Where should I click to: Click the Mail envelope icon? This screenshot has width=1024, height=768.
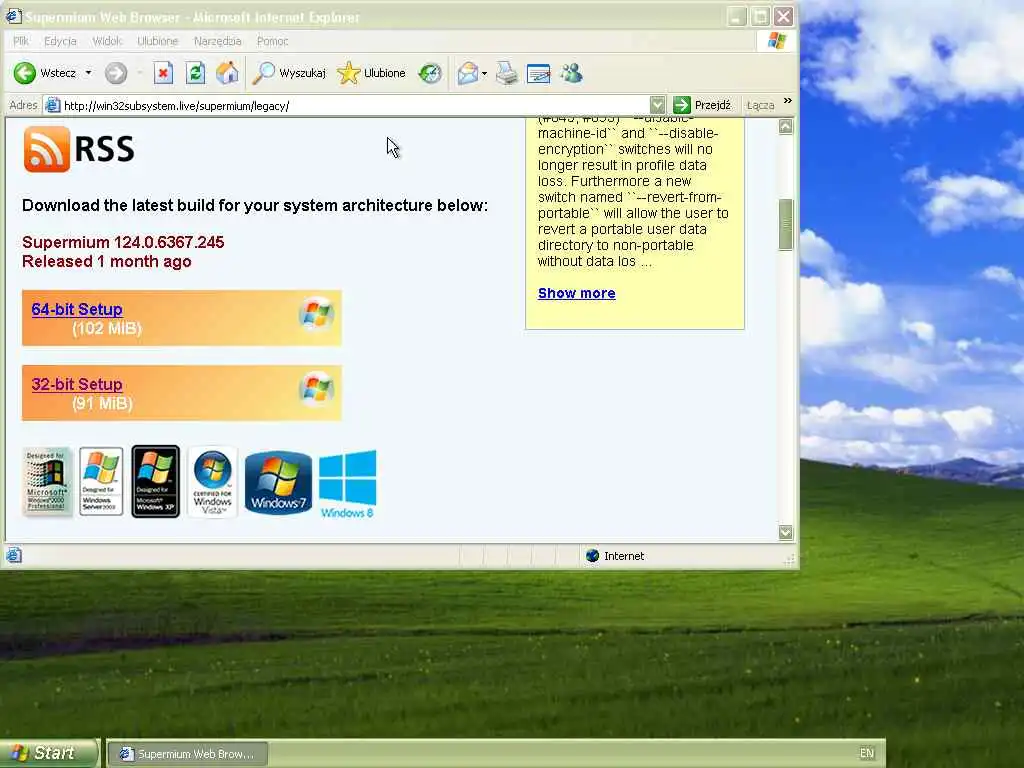point(468,73)
